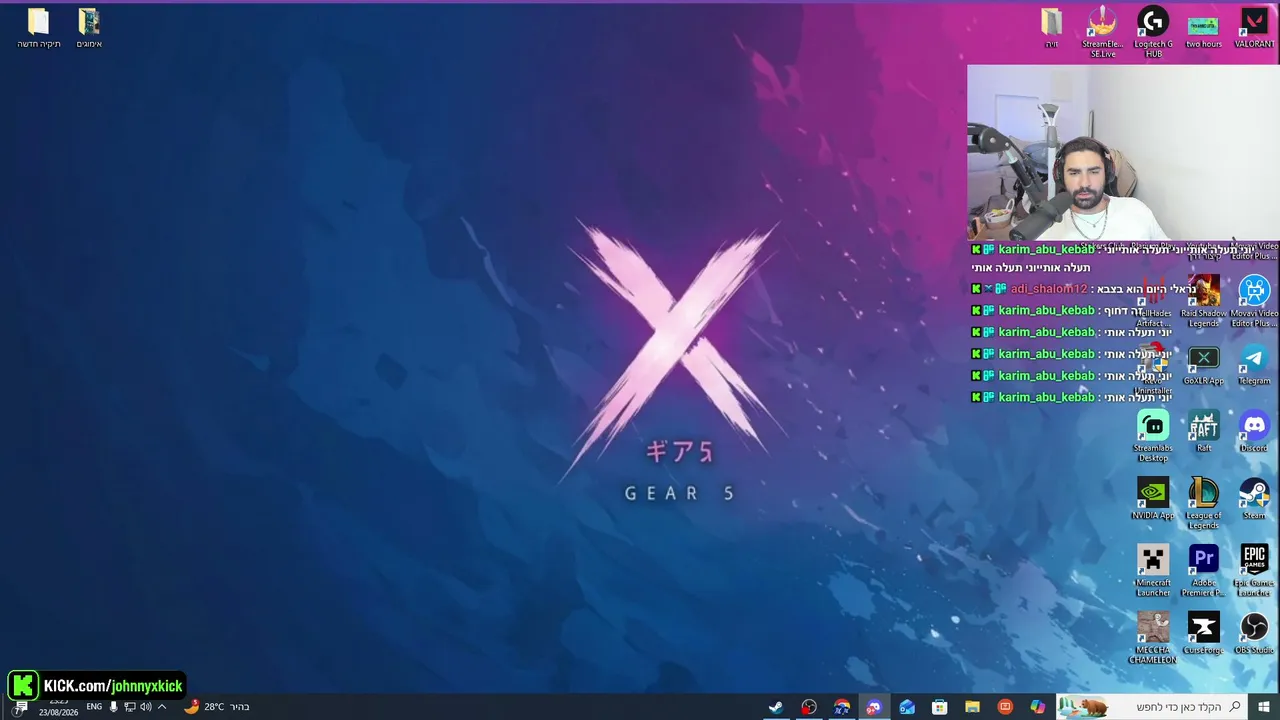Select the MECCHA CHAMELEON desktop icon
This screenshot has width=1280, height=720.
point(1153,638)
